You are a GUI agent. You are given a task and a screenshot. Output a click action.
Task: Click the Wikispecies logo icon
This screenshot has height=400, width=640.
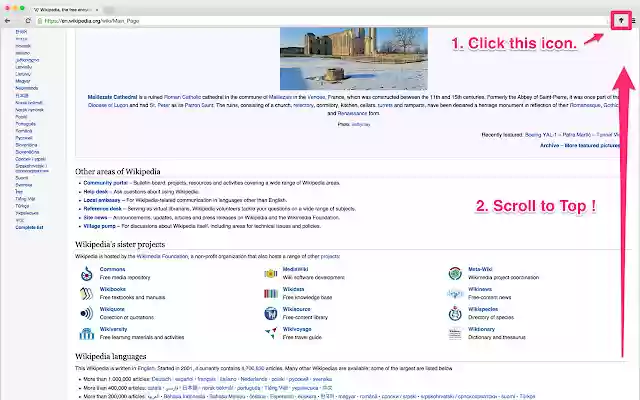(455, 313)
